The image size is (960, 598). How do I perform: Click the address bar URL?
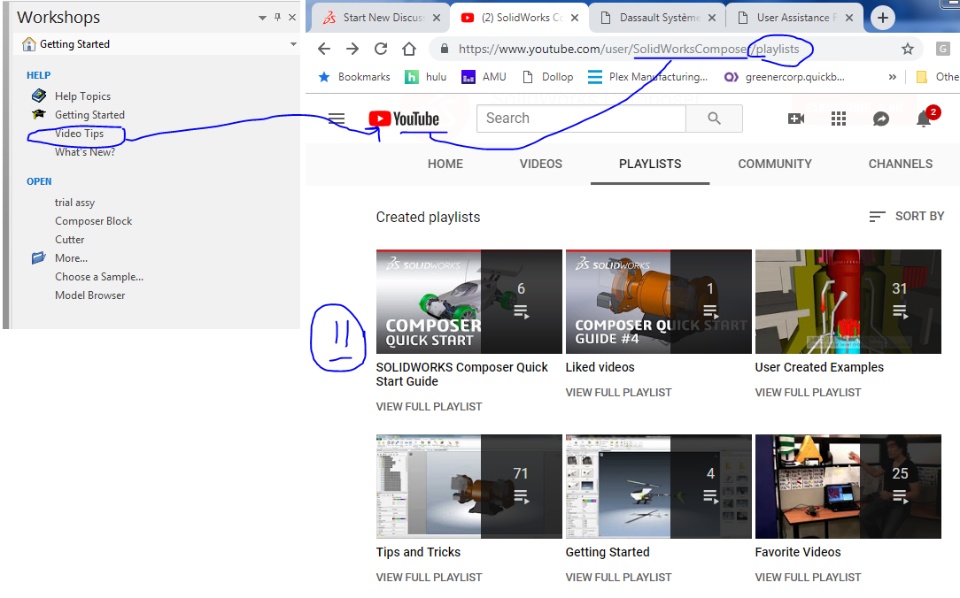pos(628,49)
